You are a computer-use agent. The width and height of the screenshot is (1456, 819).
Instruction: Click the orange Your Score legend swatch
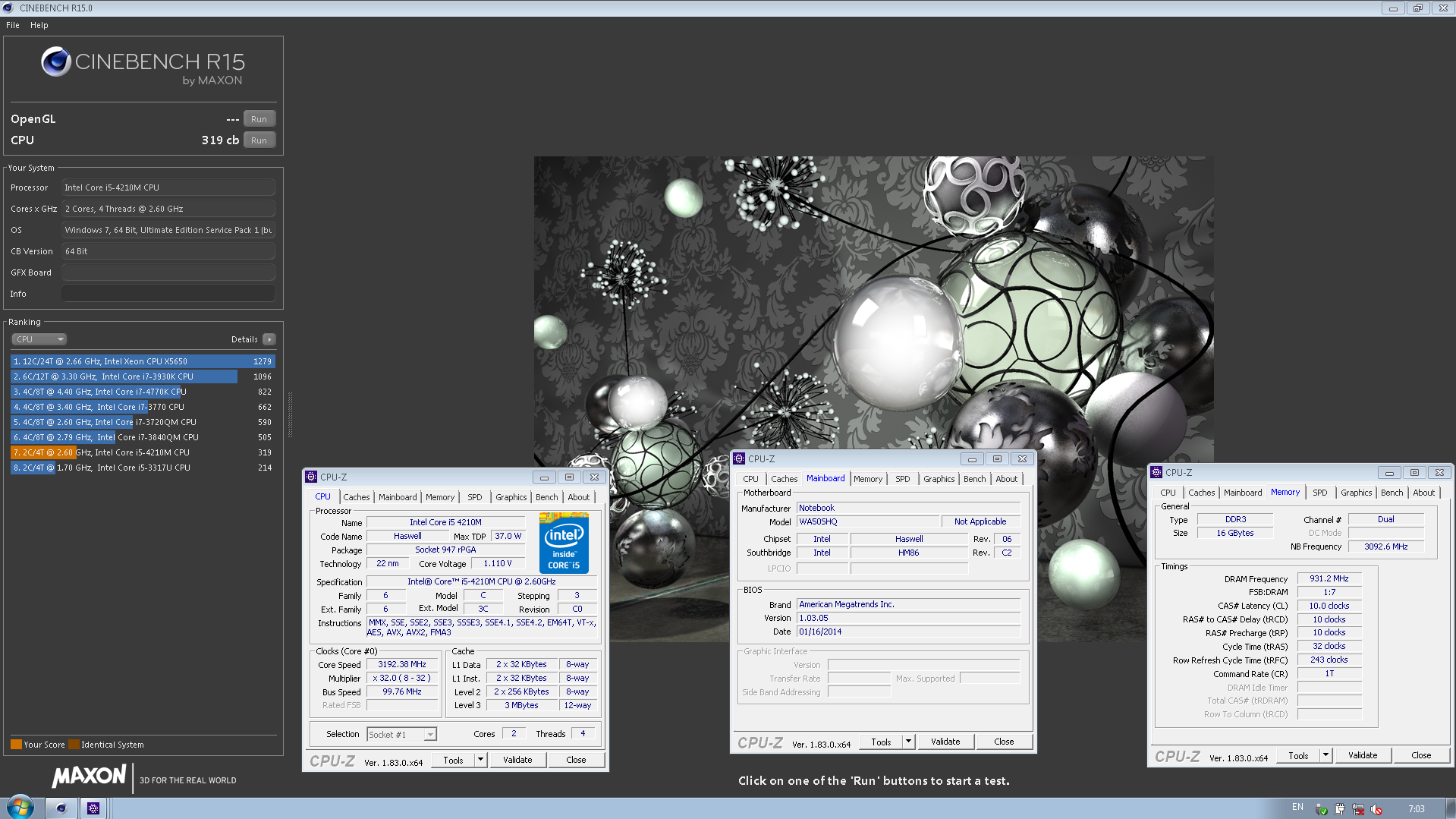(x=16, y=745)
